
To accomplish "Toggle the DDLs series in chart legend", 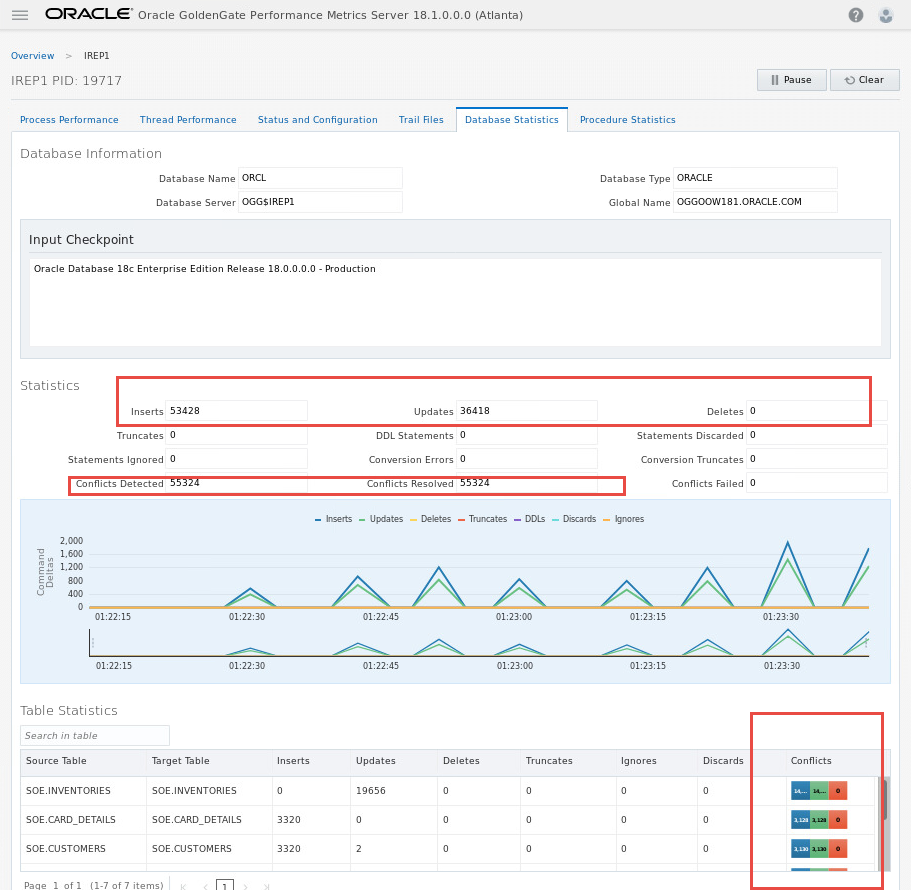I will point(529,519).
